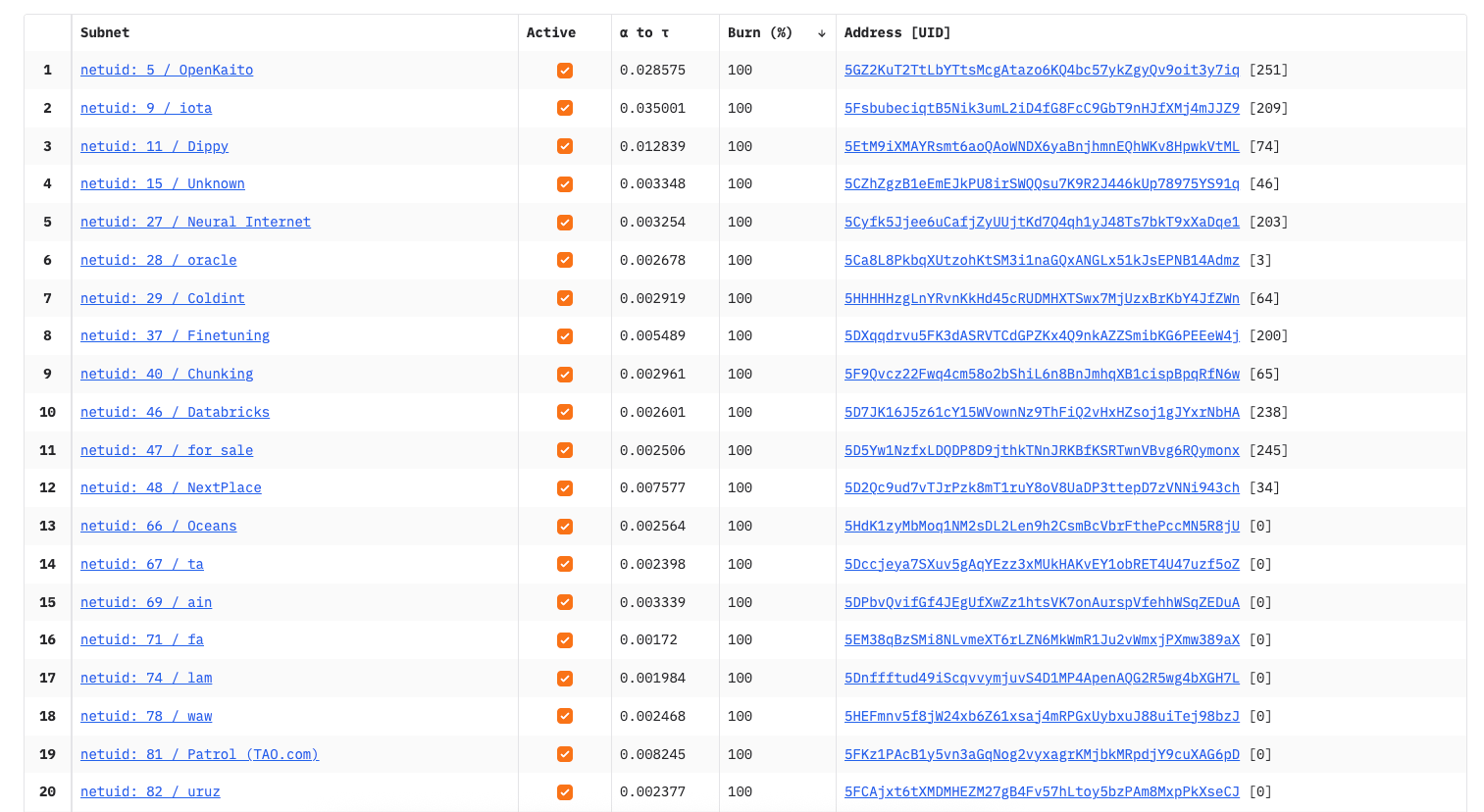
Task: Sort by the Address [UID] column header
Action: tap(897, 32)
